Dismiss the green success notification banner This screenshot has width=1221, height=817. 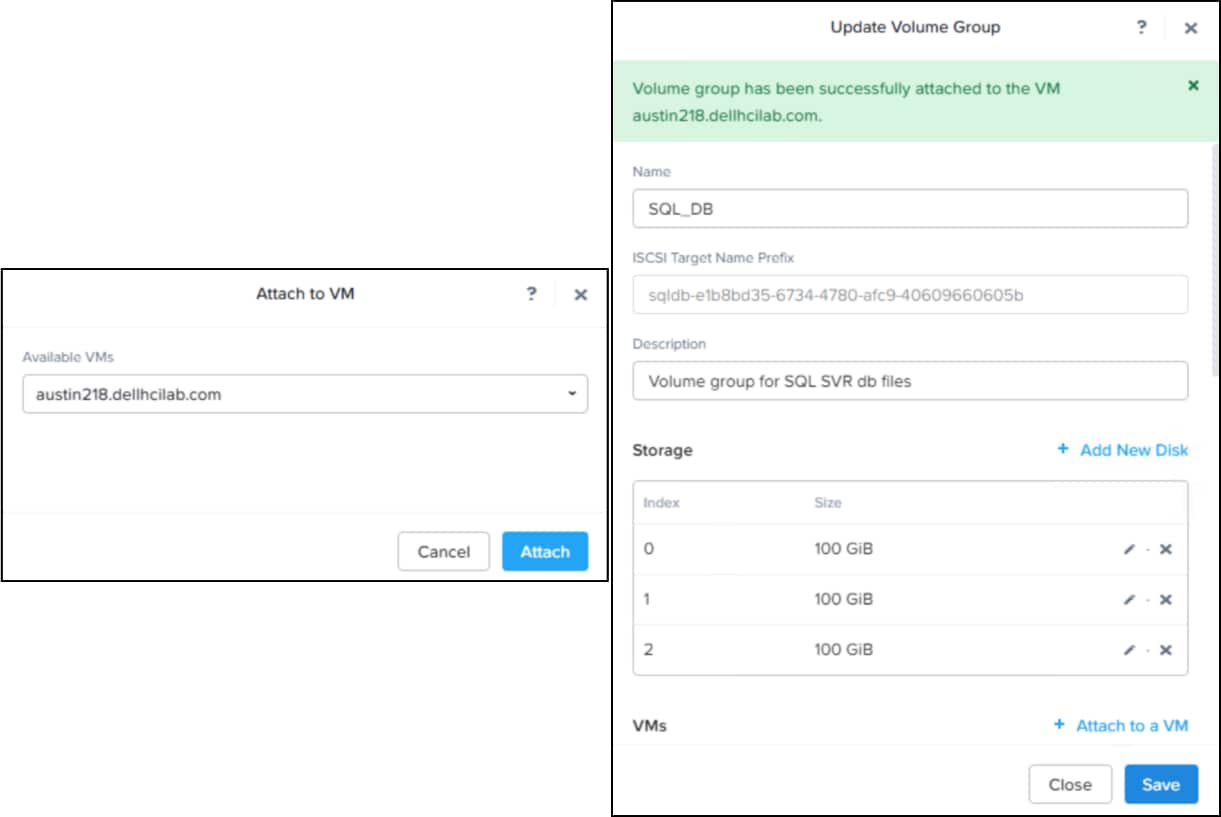(x=1193, y=86)
